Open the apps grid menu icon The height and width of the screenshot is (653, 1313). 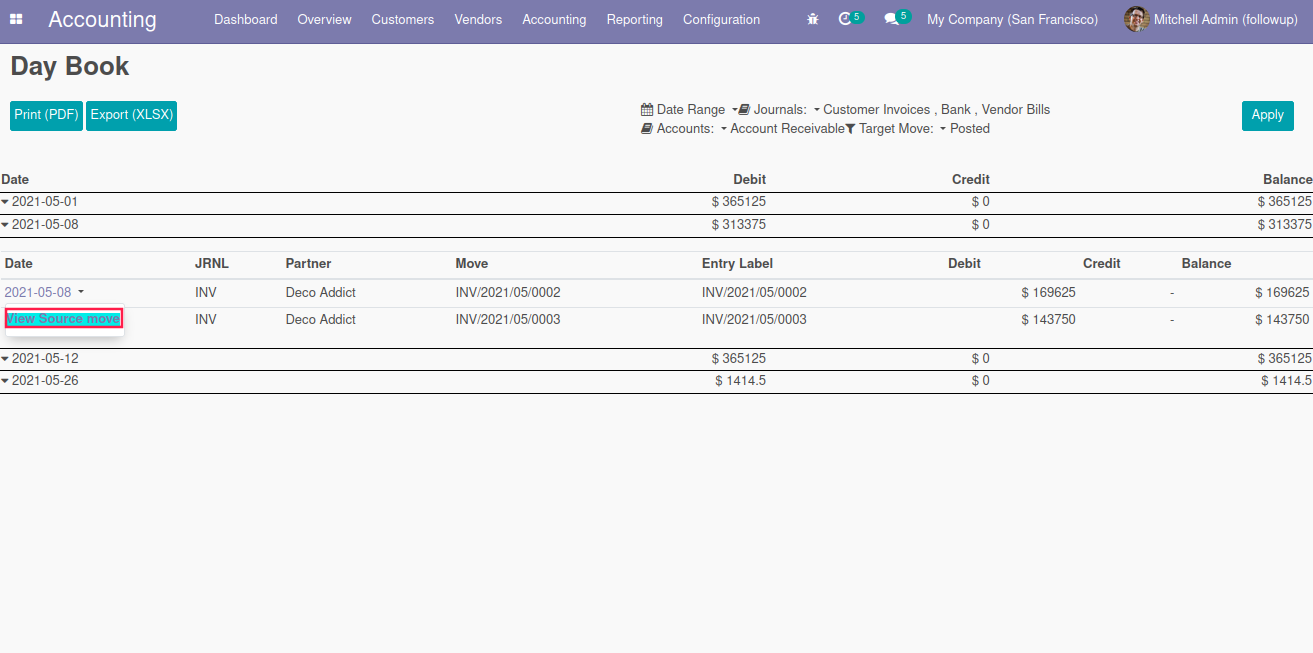click(16, 19)
